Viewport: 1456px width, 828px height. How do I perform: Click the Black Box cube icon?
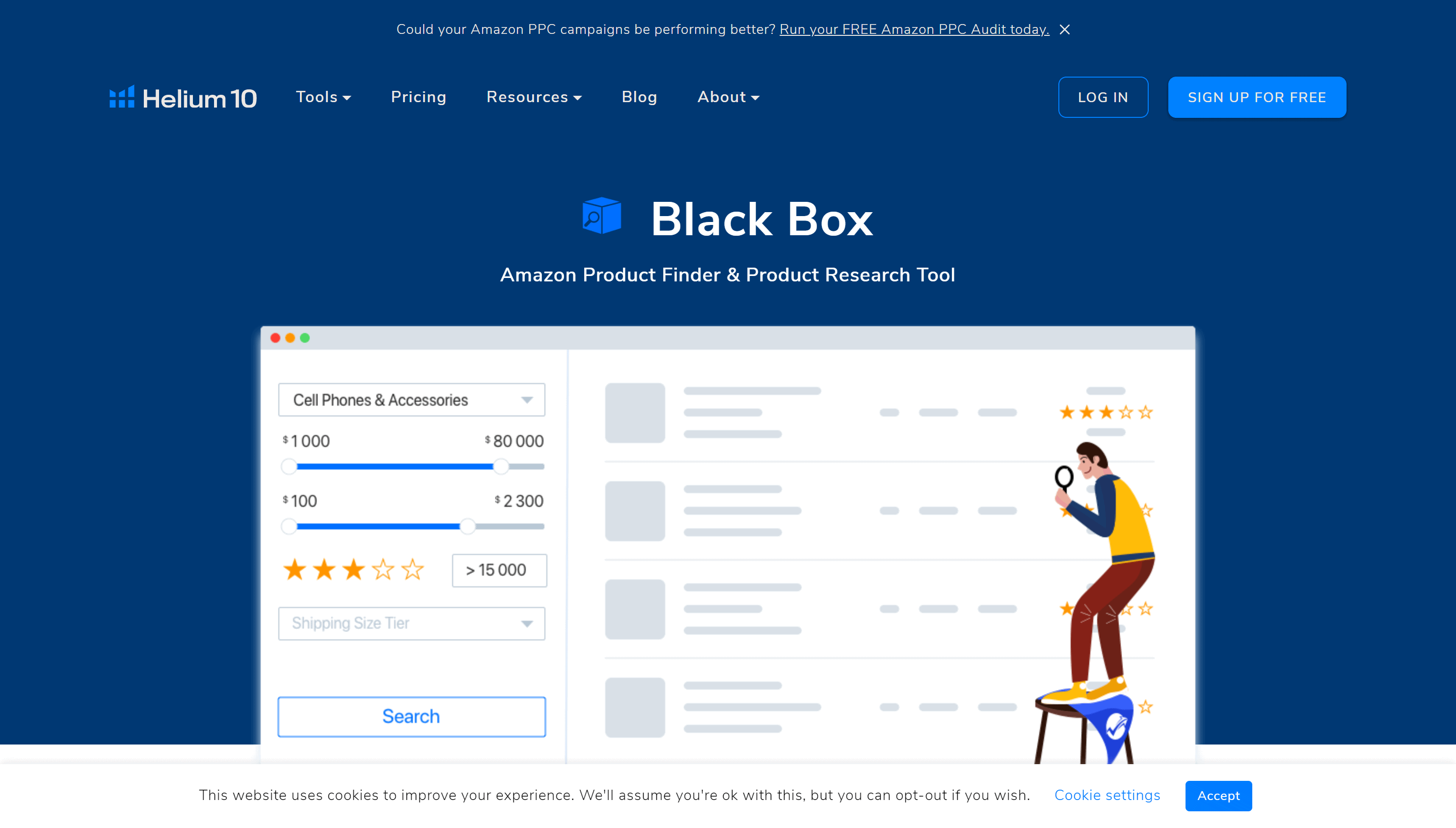602,216
